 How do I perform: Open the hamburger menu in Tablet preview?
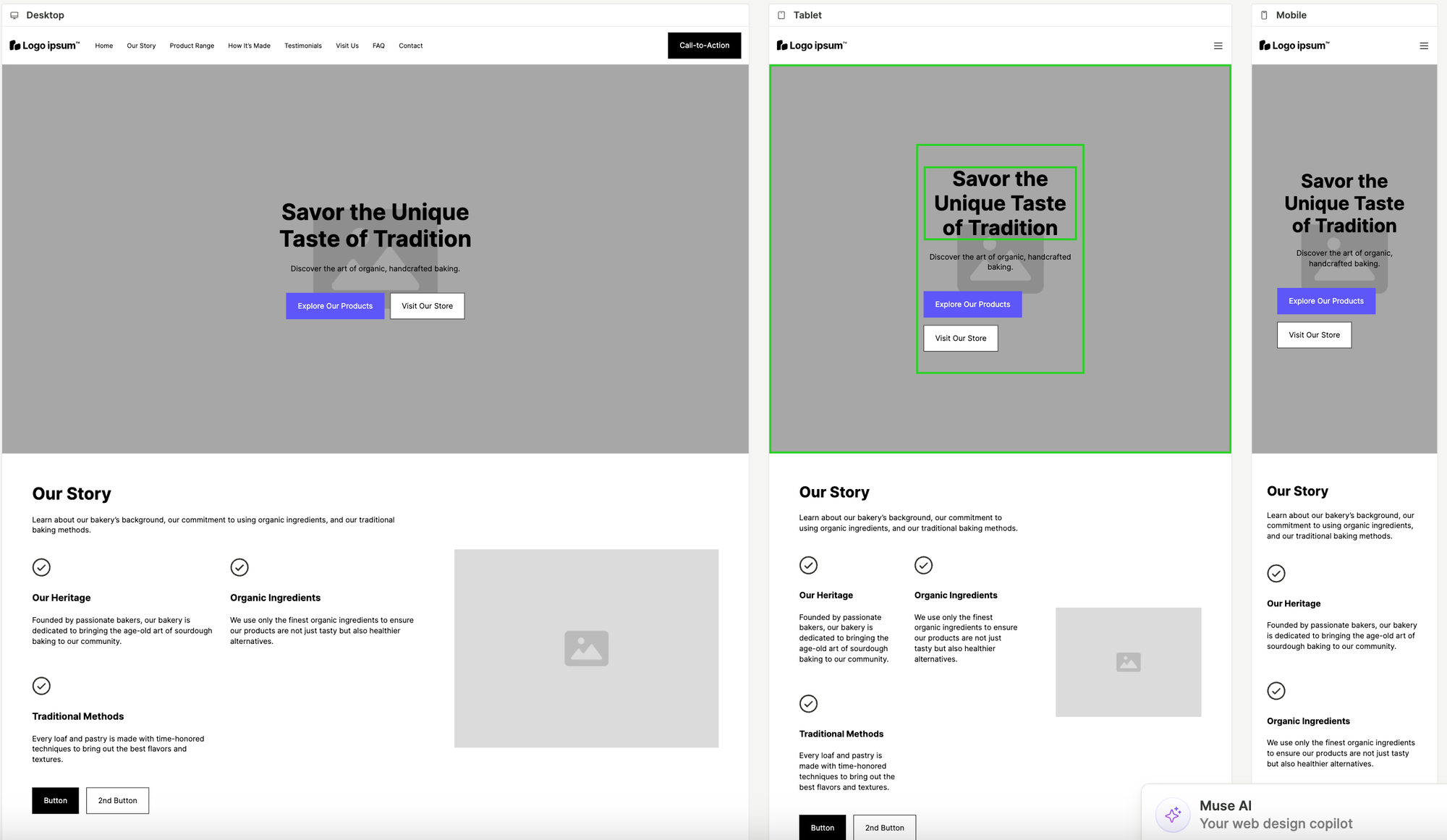coord(1218,46)
